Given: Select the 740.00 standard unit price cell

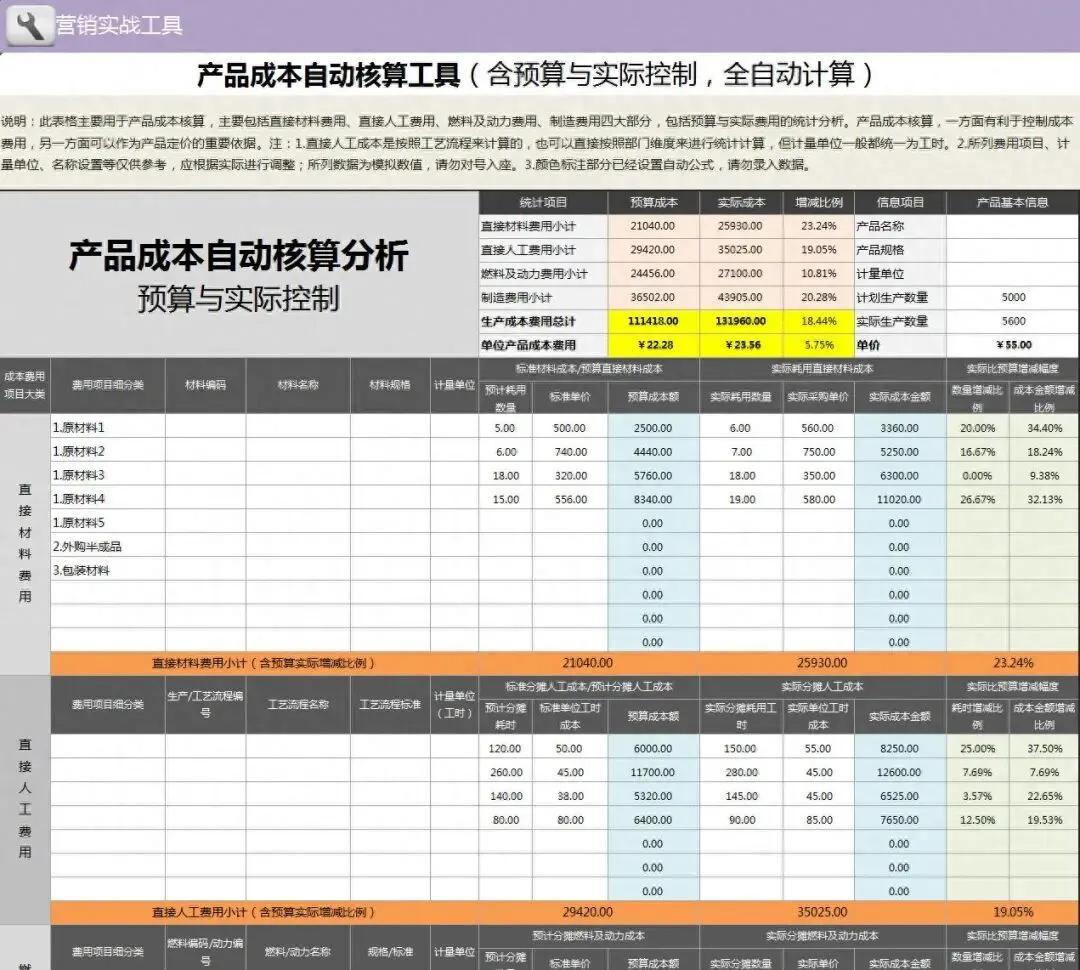Looking at the screenshot, I should click(x=570, y=452).
